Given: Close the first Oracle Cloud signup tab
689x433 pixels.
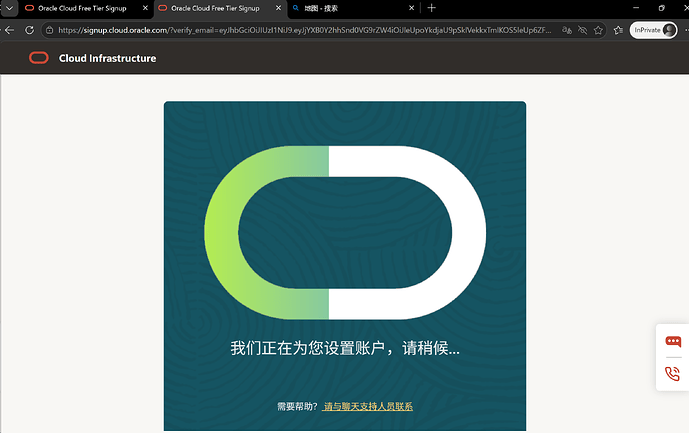Looking at the screenshot, I should (145, 8).
